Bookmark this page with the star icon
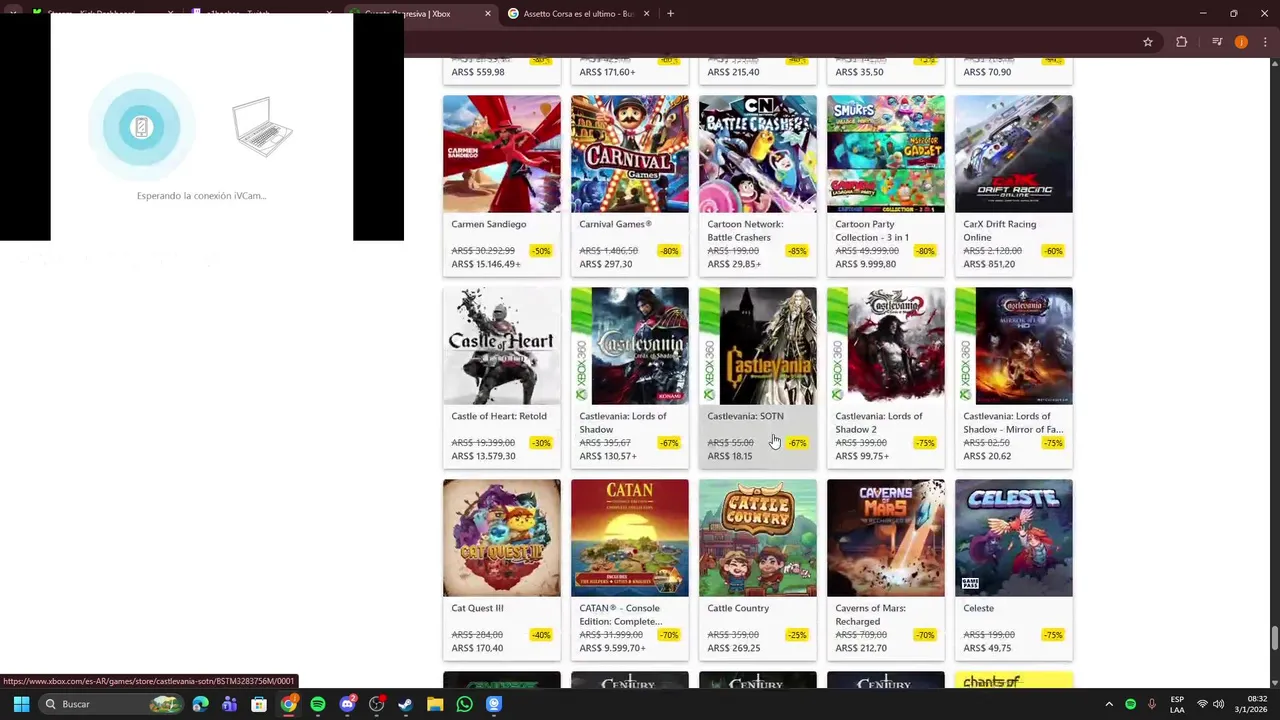Viewport: 1280px width, 720px height. pos(1148,42)
